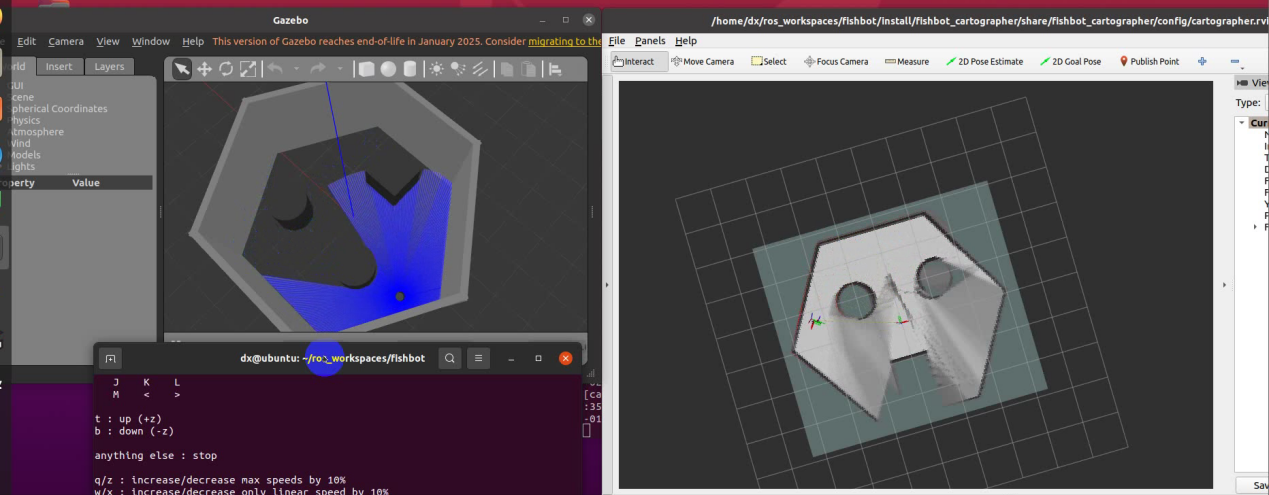1269x495 pixels.
Task: Add a directional light in Gazebo
Action: [481, 69]
